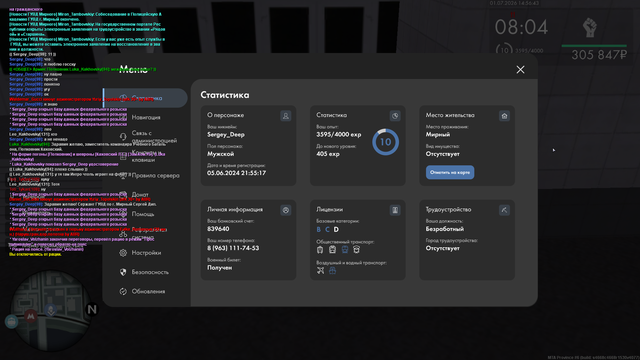
Task: Click the Личная информация card icon
Action: pos(286,210)
